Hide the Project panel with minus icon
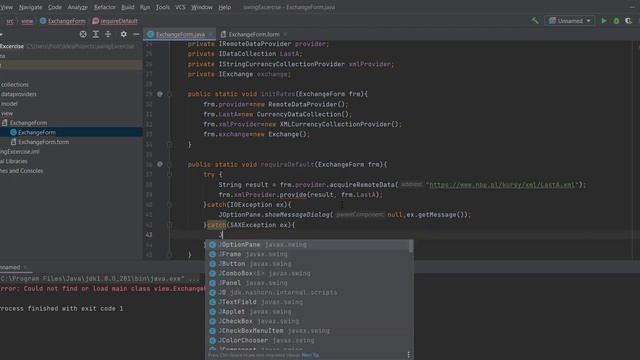The height and width of the screenshot is (360, 640). tap(136, 34)
